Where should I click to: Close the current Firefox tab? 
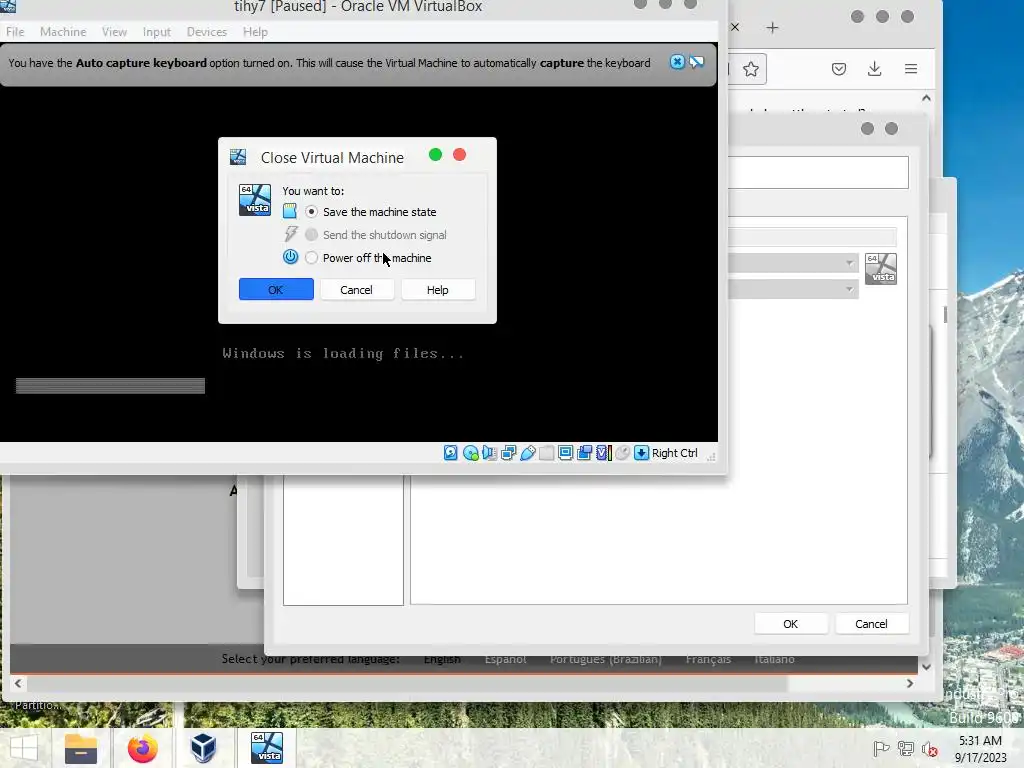point(735,27)
